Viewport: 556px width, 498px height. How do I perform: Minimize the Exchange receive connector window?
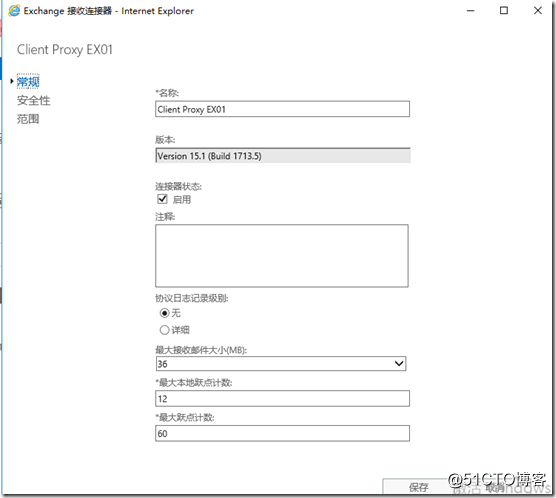(x=471, y=11)
